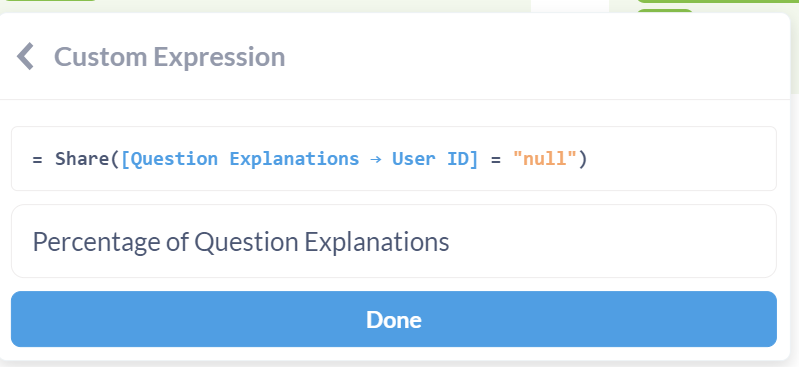This screenshot has height=367, width=799.
Task: Click the Share function name in expression
Action: [x=82, y=159]
